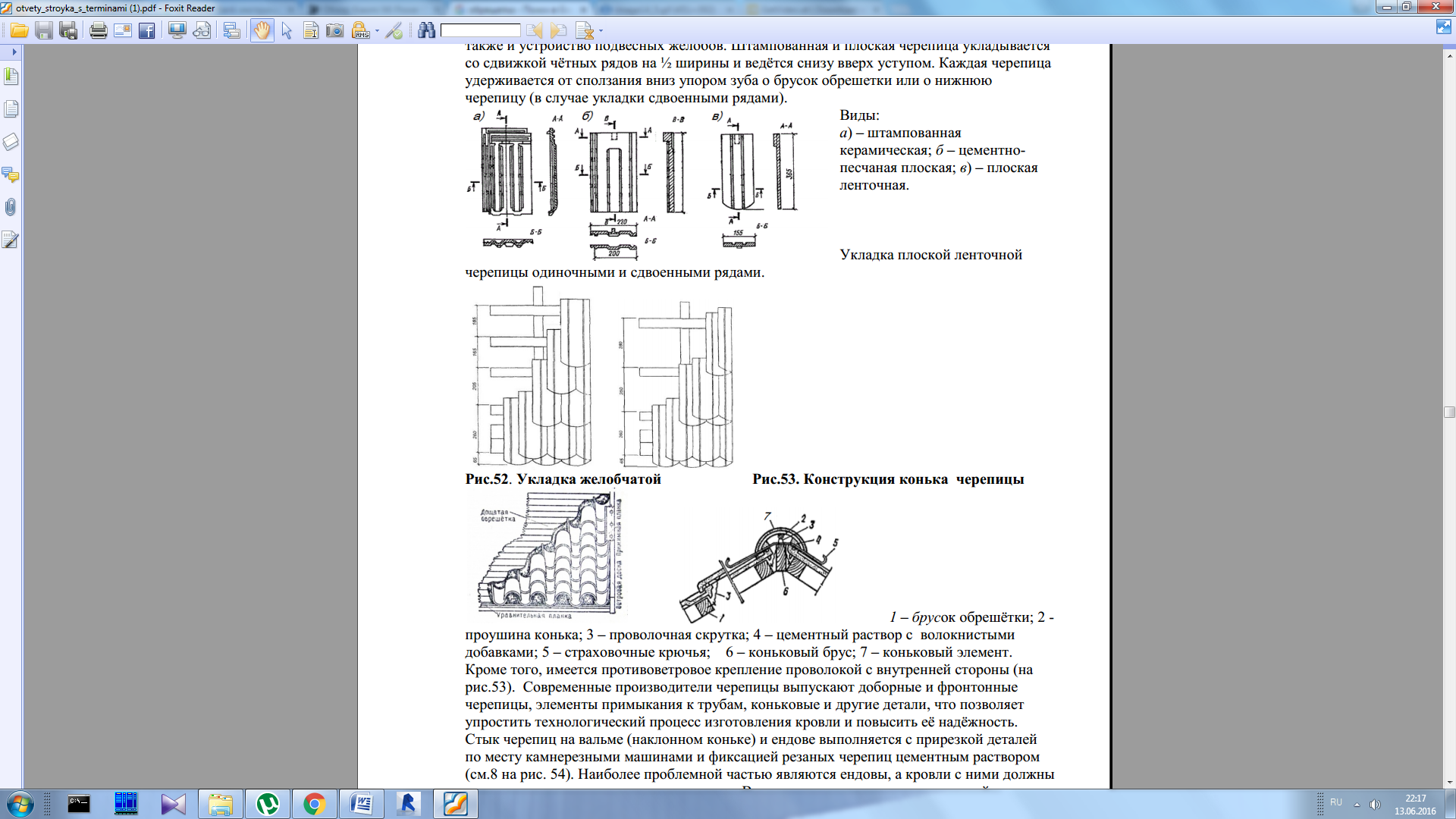This screenshot has height=819, width=1456.
Task: Click the ridge construction drawing of Рис.53
Action: coord(759,567)
